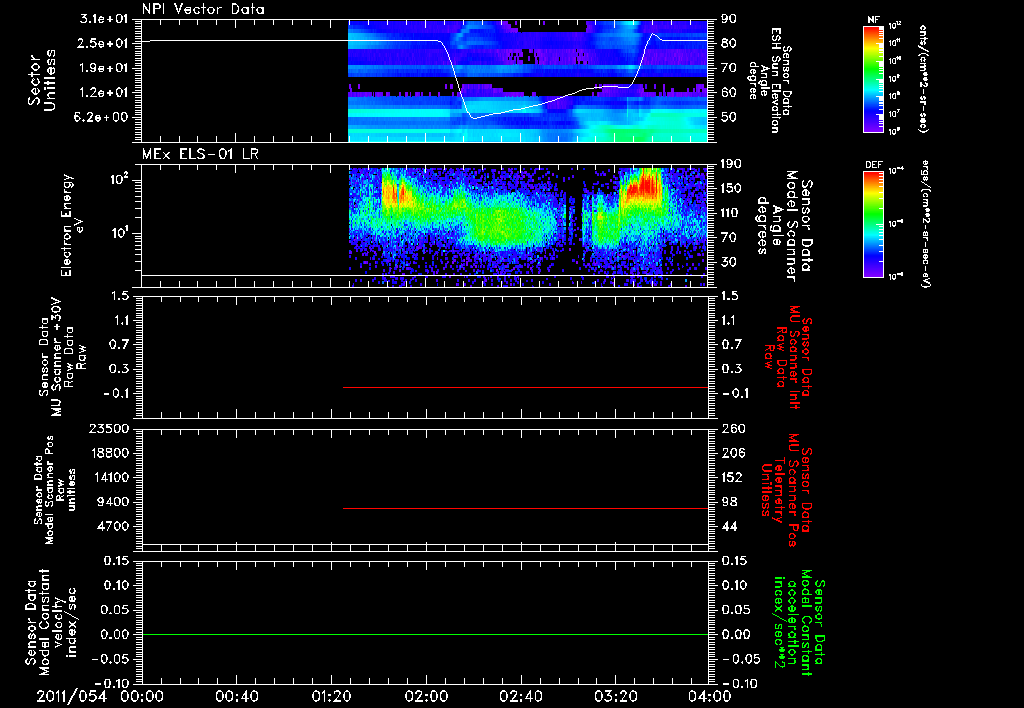The height and width of the screenshot is (708, 1024).
Task: Click the "Sector Unitless" axis title
Action: pos(41,80)
